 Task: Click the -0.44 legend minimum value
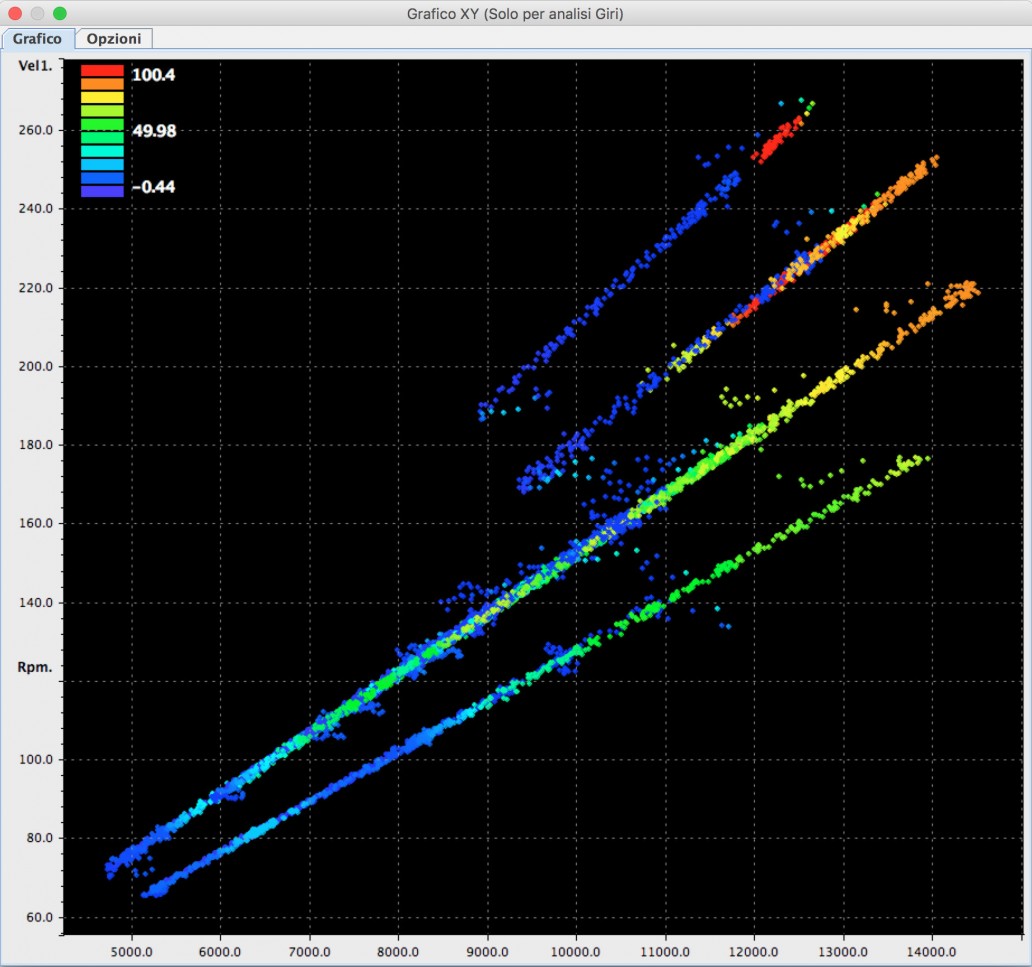coord(153,187)
